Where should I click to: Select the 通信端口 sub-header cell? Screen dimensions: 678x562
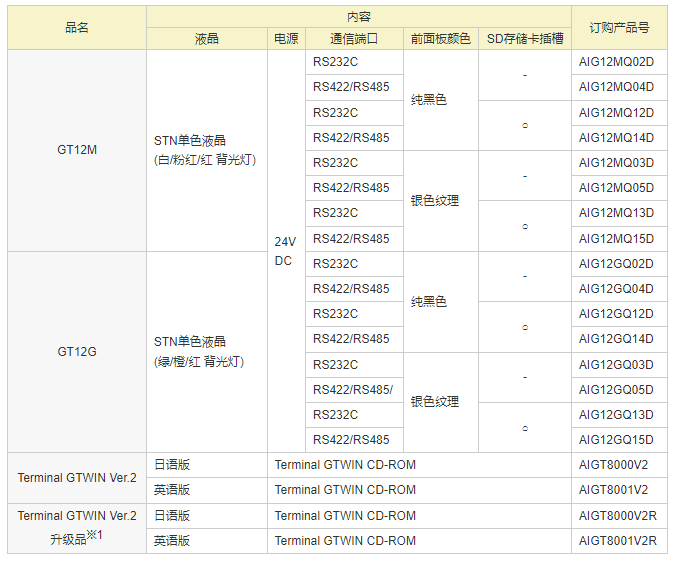point(354,39)
